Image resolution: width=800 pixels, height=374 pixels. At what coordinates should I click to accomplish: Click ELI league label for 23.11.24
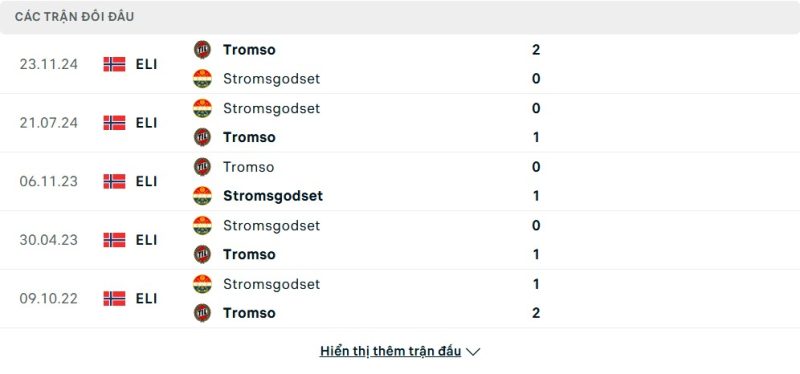click(x=146, y=64)
